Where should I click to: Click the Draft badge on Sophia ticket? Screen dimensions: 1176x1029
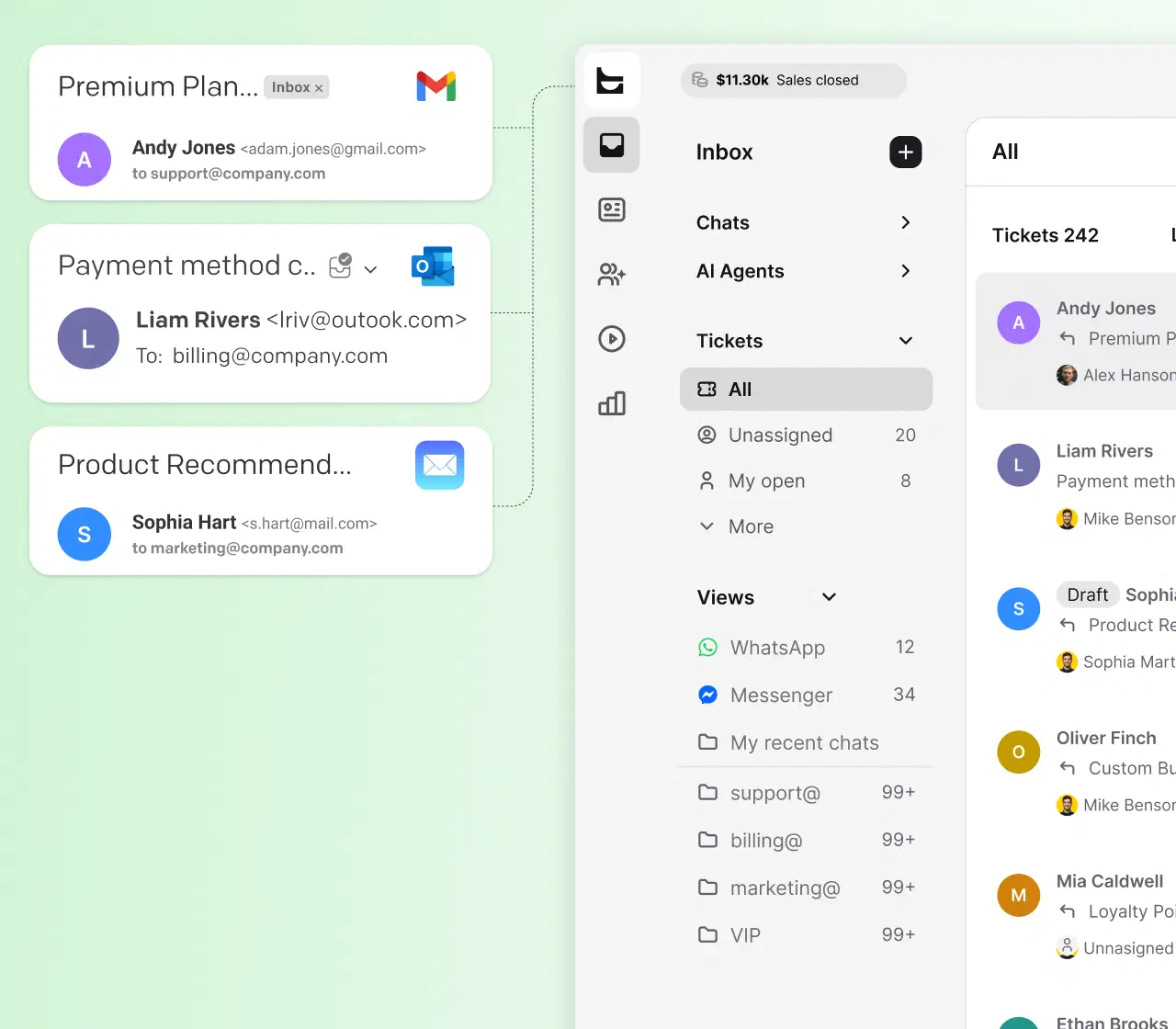click(x=1088, y=595)
